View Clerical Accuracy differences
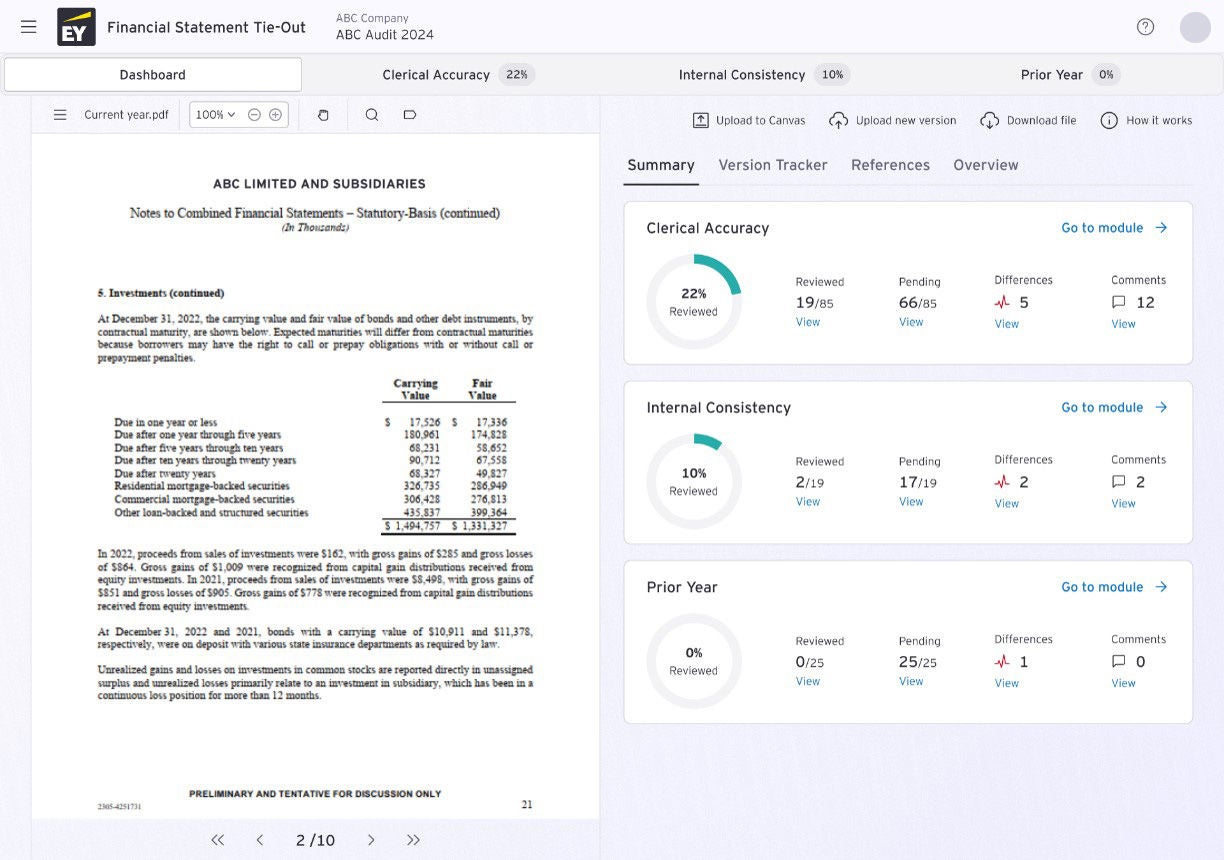1224x860 pixels. [1006, 324]
